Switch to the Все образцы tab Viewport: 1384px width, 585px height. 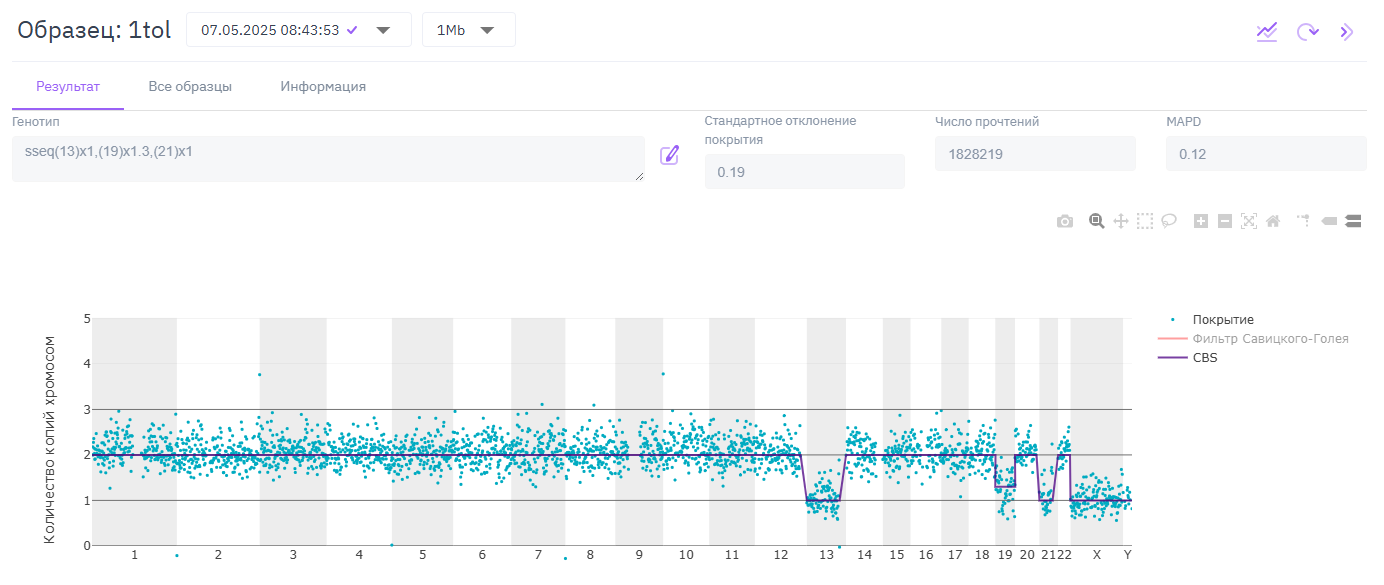coord(190,87)
